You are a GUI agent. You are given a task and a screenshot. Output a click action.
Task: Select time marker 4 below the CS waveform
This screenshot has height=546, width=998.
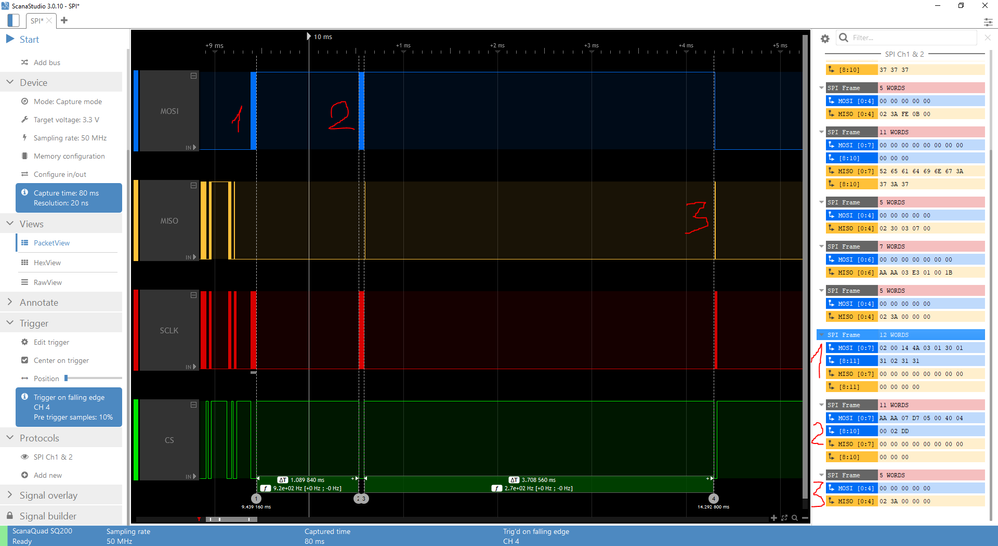713,498
